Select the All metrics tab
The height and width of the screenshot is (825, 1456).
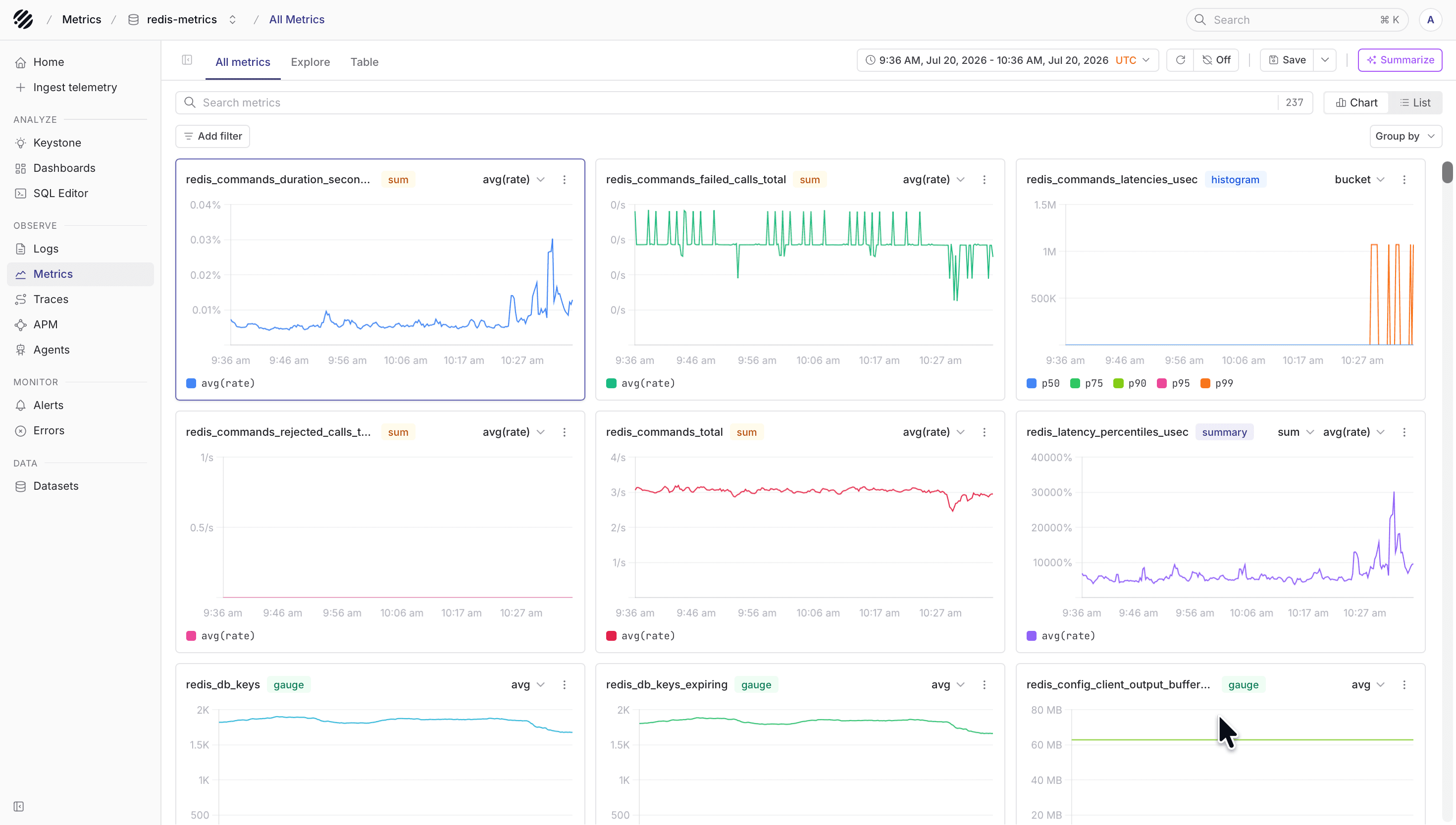[x=243, y=62]
